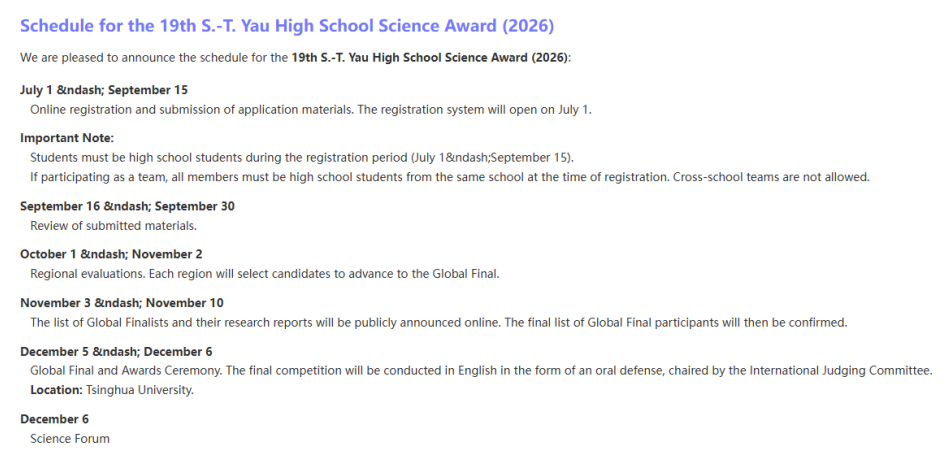Select the final December 6 heading

click(x=54, y=419)
